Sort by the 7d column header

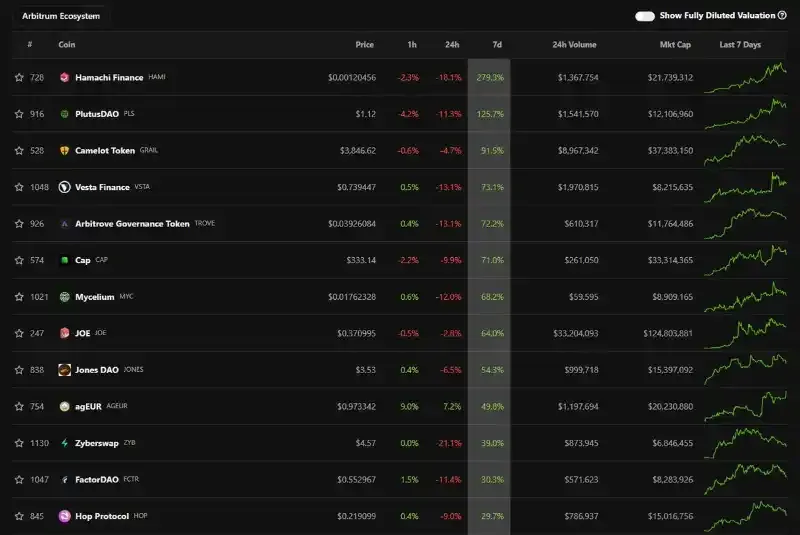point(497,45)
